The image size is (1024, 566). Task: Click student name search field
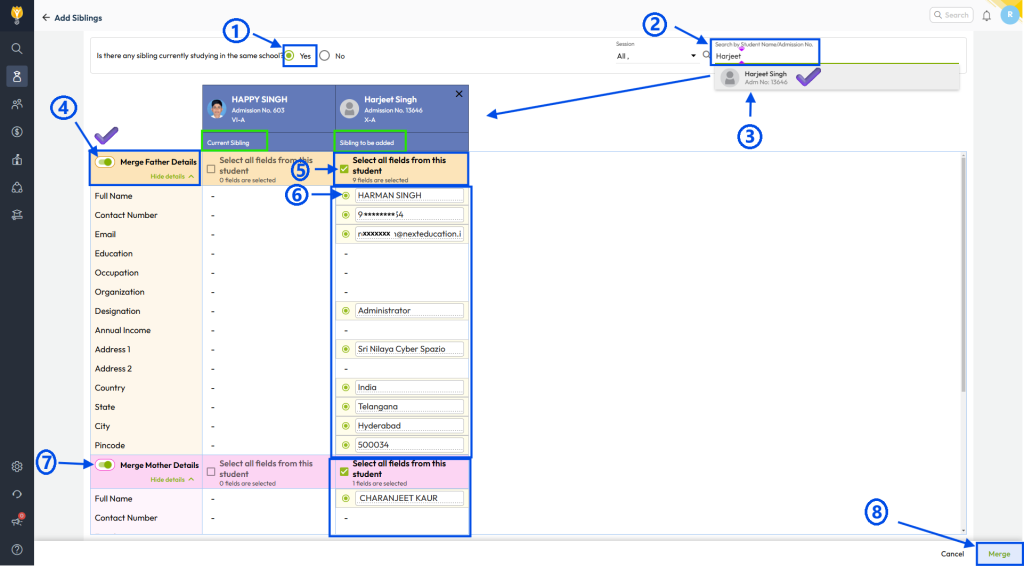click(x=836, y=56)
